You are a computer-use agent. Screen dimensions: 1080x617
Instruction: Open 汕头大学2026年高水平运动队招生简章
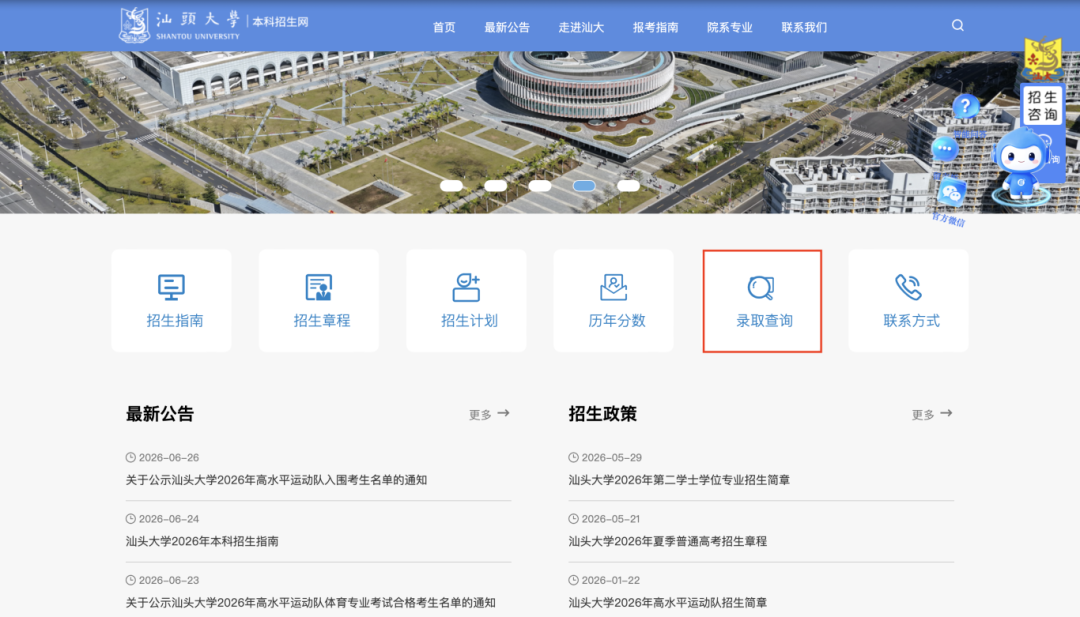pyautogui.click(x=667, y=603)
